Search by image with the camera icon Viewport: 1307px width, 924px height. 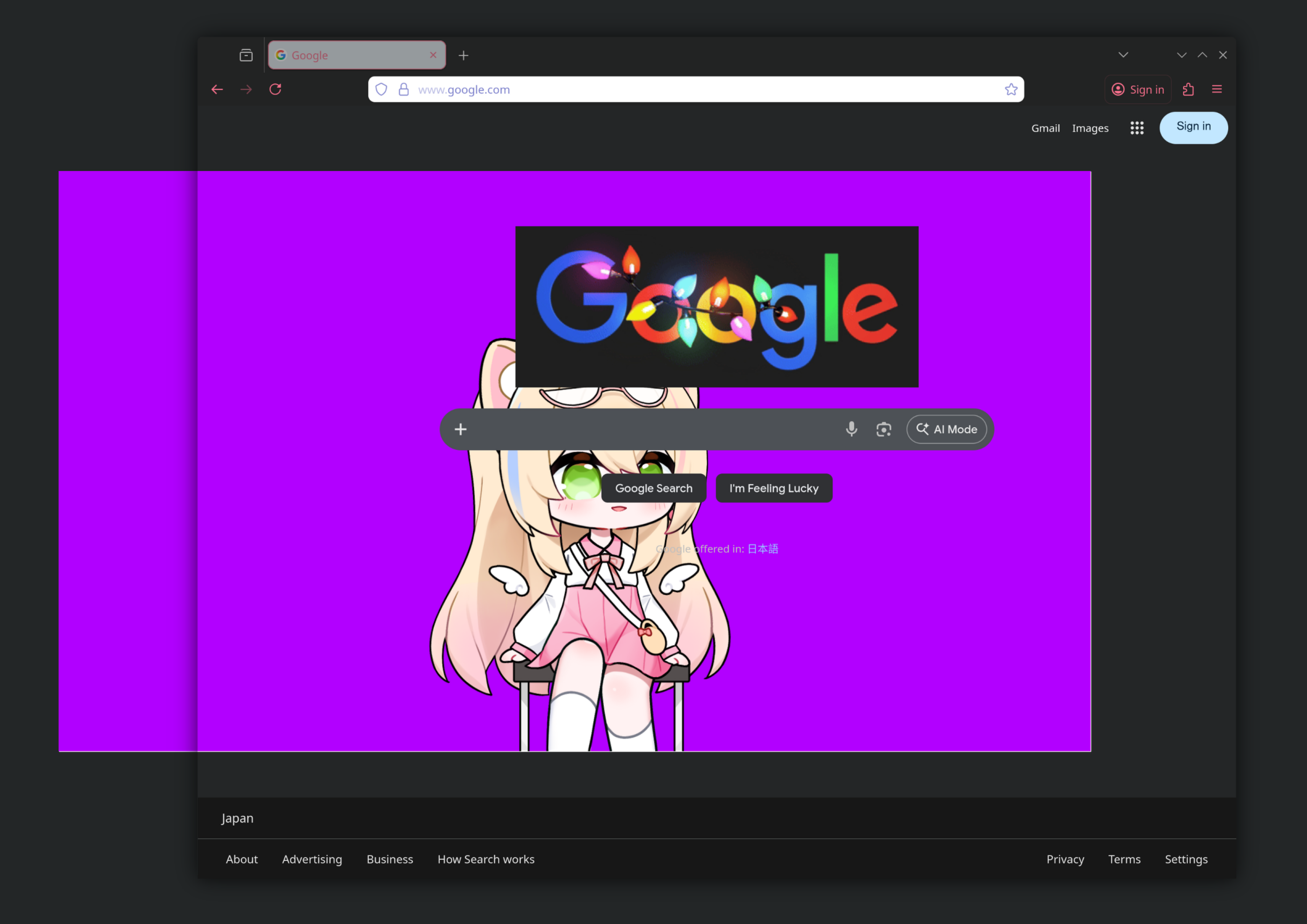pyautogui.click(x=884, y=429)
